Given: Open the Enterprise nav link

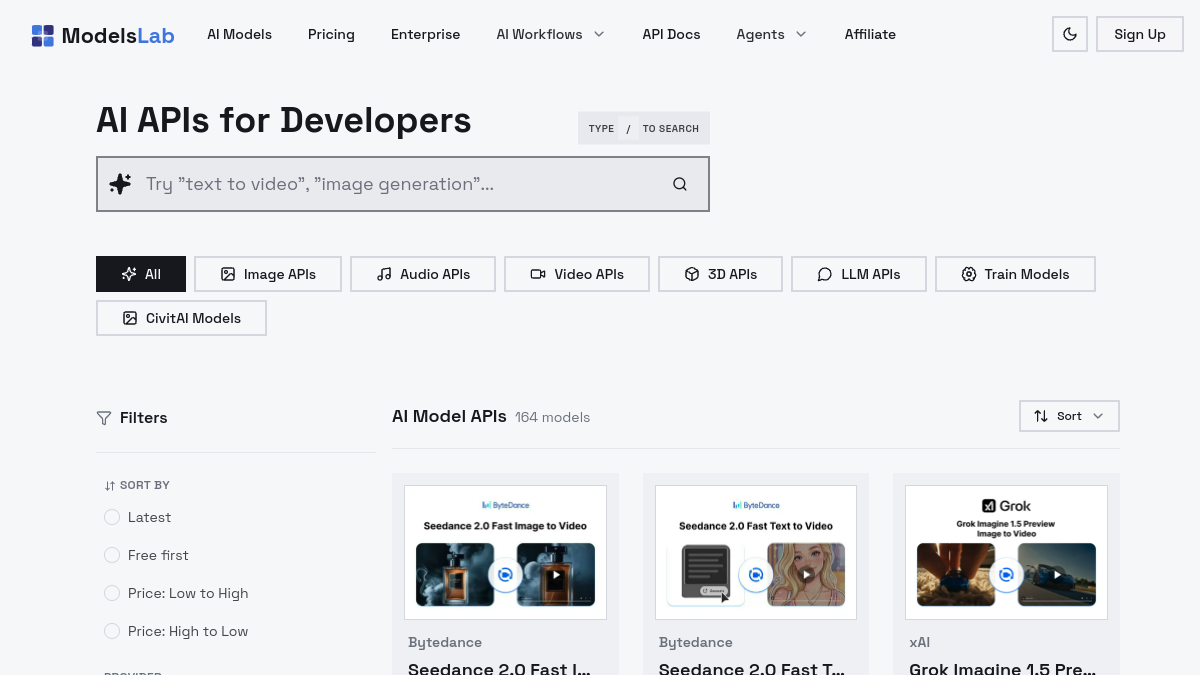Looking at the screenshot, I should pyautogui.click(x=426, y=34).
